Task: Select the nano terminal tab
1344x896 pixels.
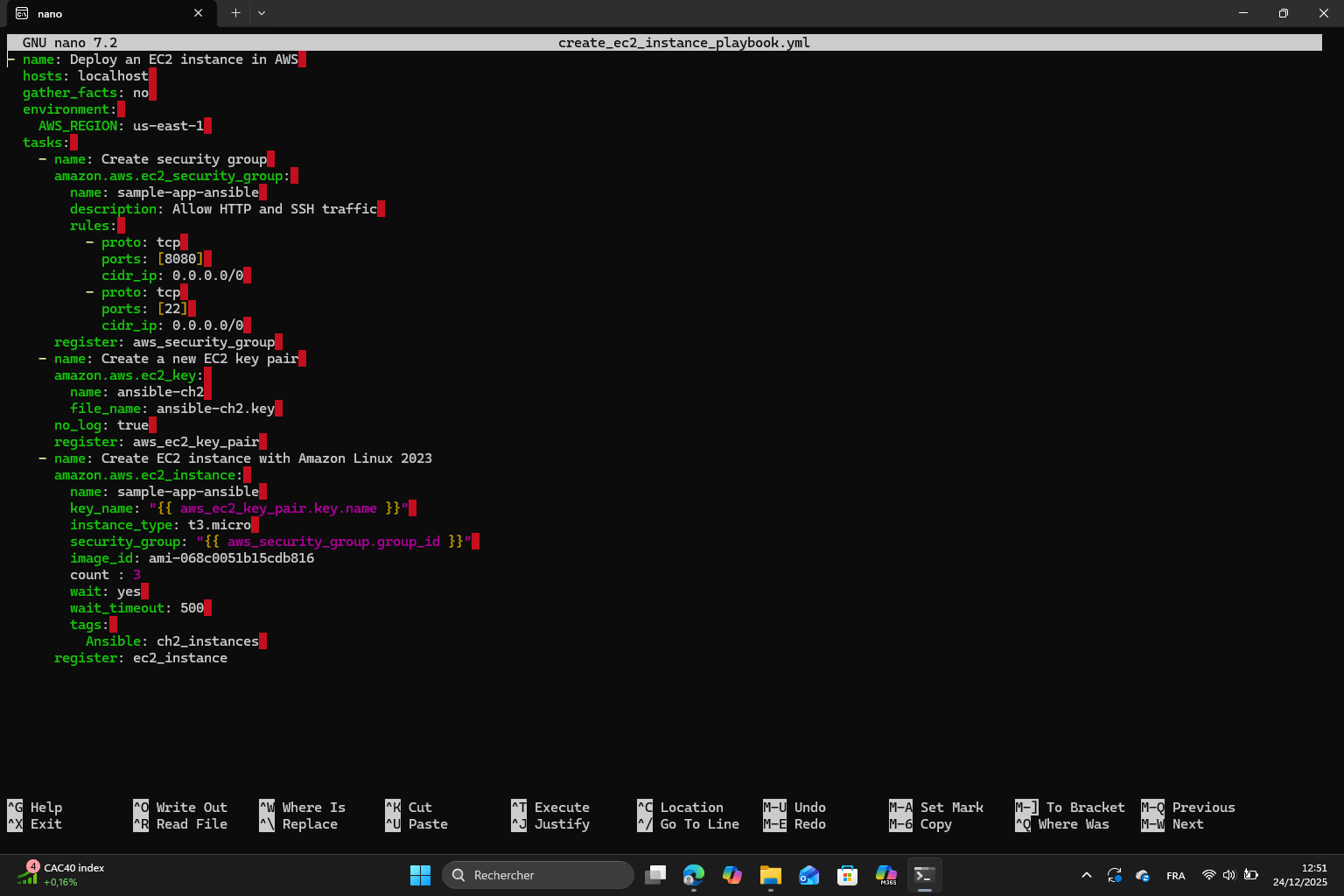Action: pos(105,13)
